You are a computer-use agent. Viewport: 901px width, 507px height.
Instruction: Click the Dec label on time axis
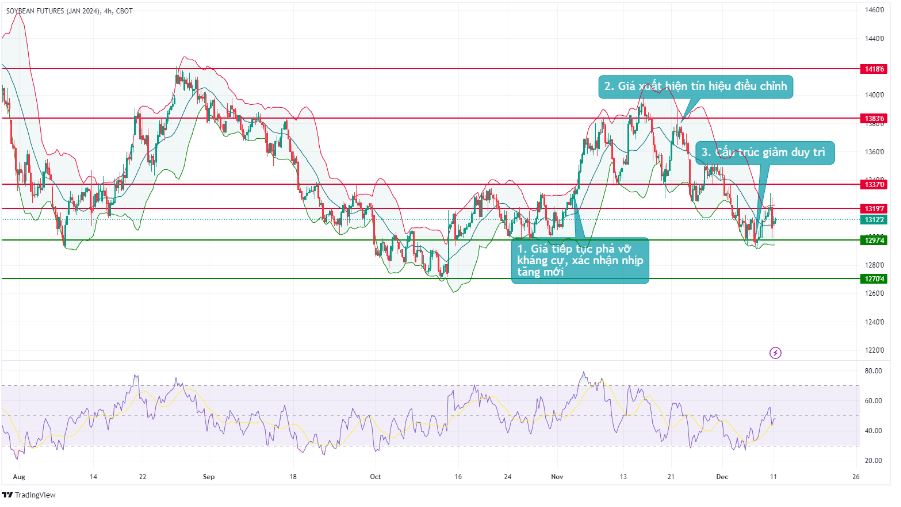[722, 478]
